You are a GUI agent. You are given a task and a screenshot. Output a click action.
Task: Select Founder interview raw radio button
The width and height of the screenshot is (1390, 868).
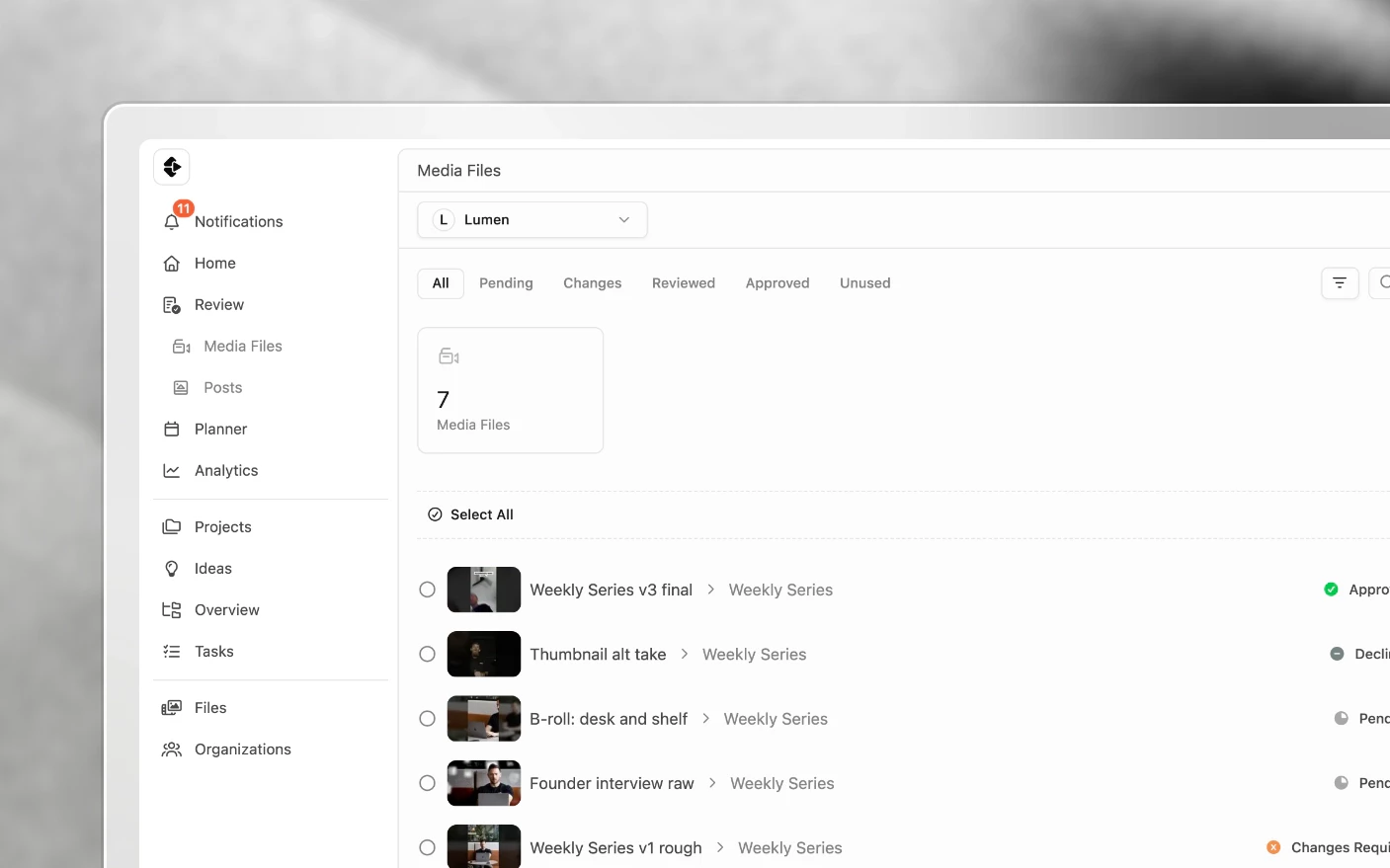click(x=427, y=783)
